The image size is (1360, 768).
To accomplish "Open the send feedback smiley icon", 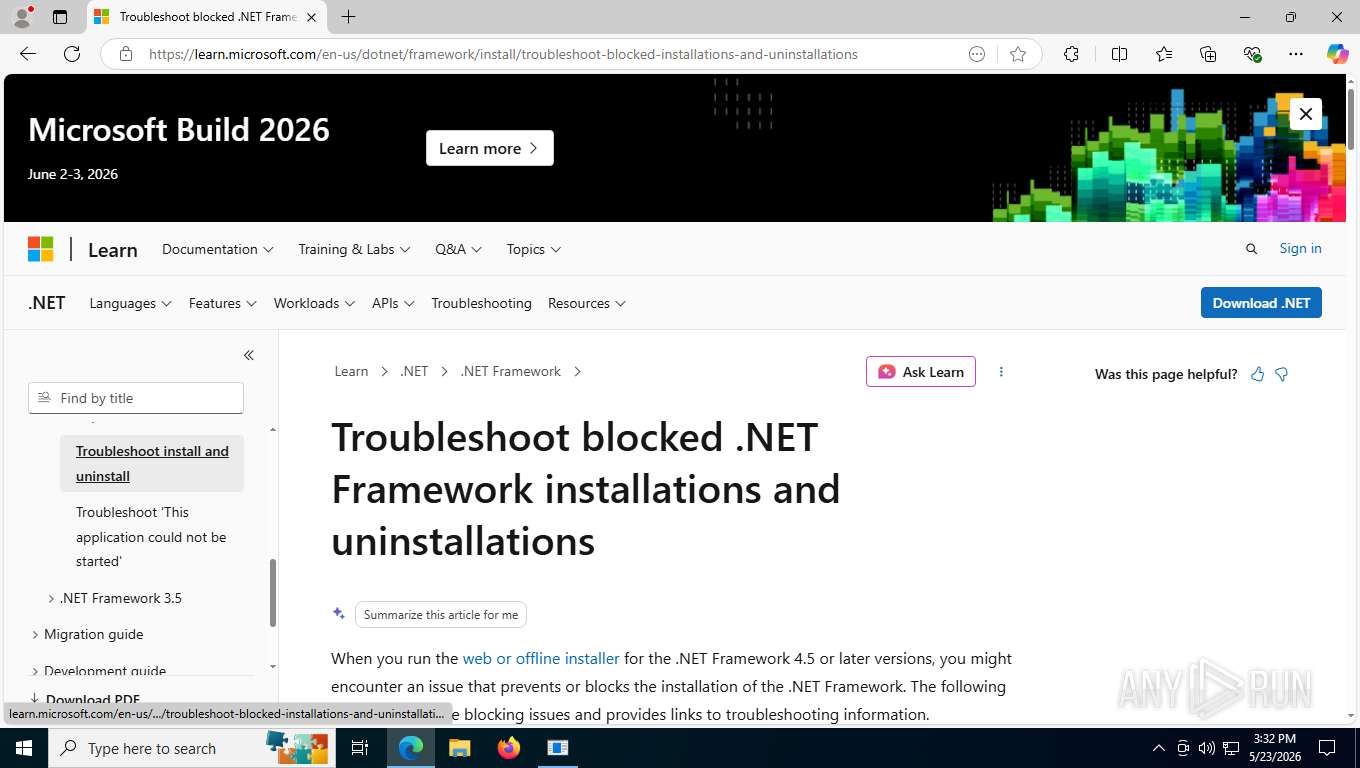I will (x=977, y=54).
